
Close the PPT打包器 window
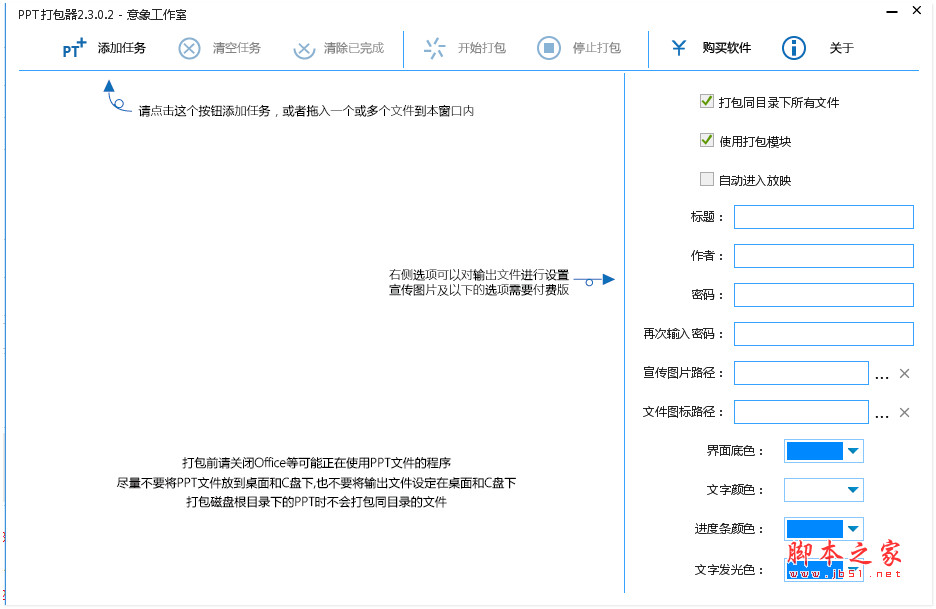917,10
